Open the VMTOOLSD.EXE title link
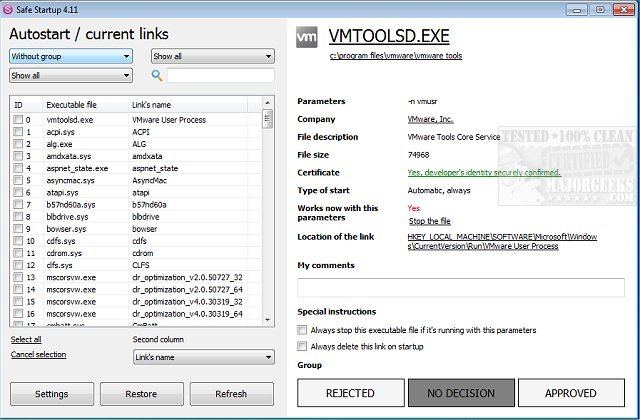This screenshot has height=420, width=640. click(x=389, y=36)
